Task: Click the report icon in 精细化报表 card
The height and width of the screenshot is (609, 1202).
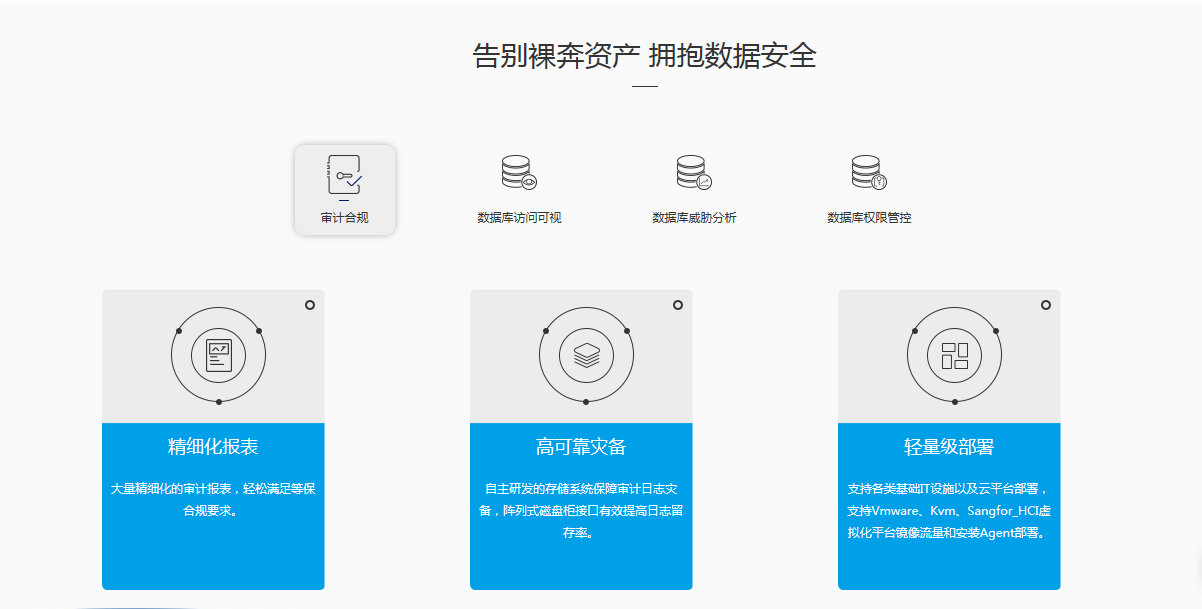Action: 218,356
